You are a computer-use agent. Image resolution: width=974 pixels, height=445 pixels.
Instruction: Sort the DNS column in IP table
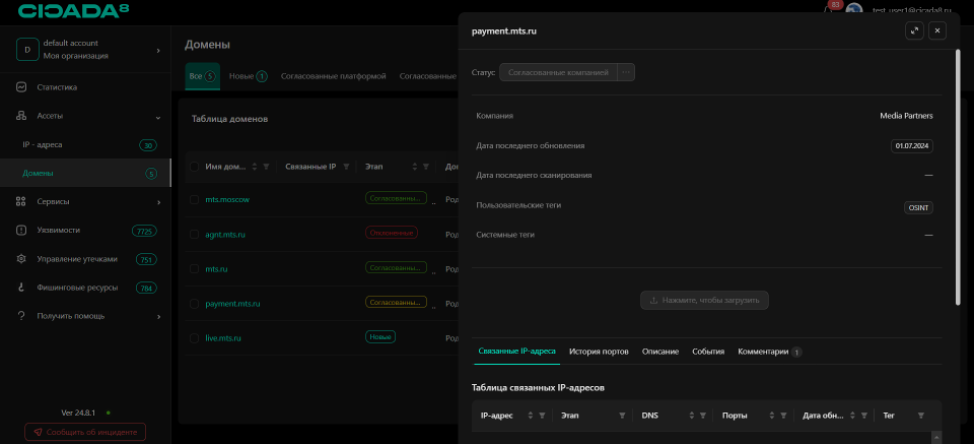coord(690,415)
